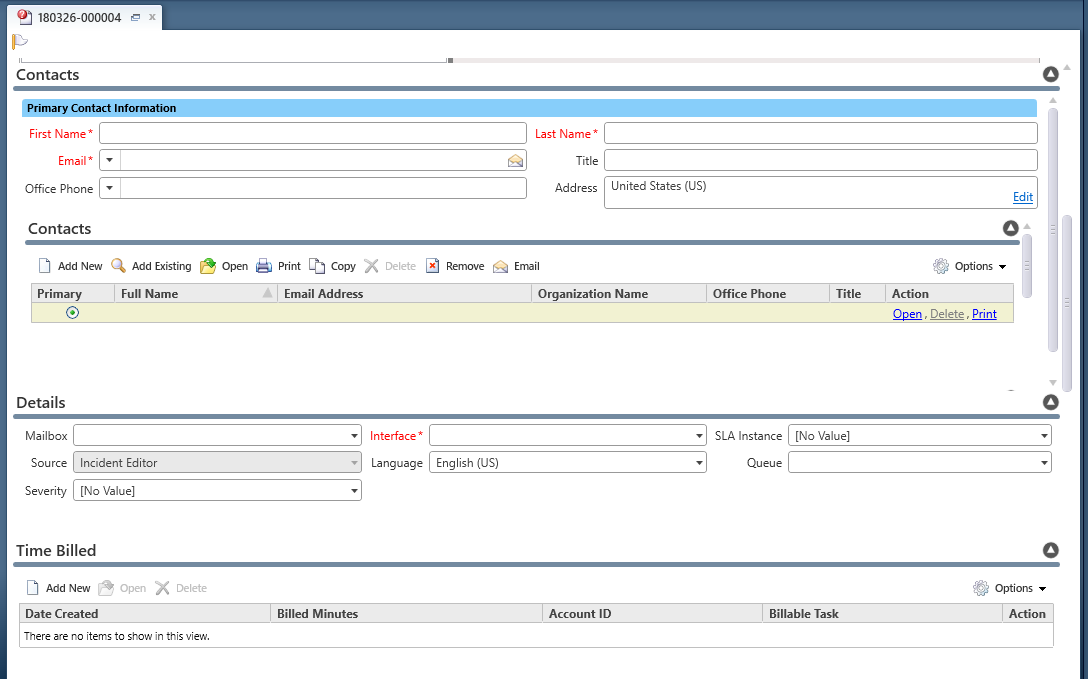Viewport: 1088px width, 679px height.
Task: Click the Delete button in Contacts toolbar
Action: click(390, 266)
